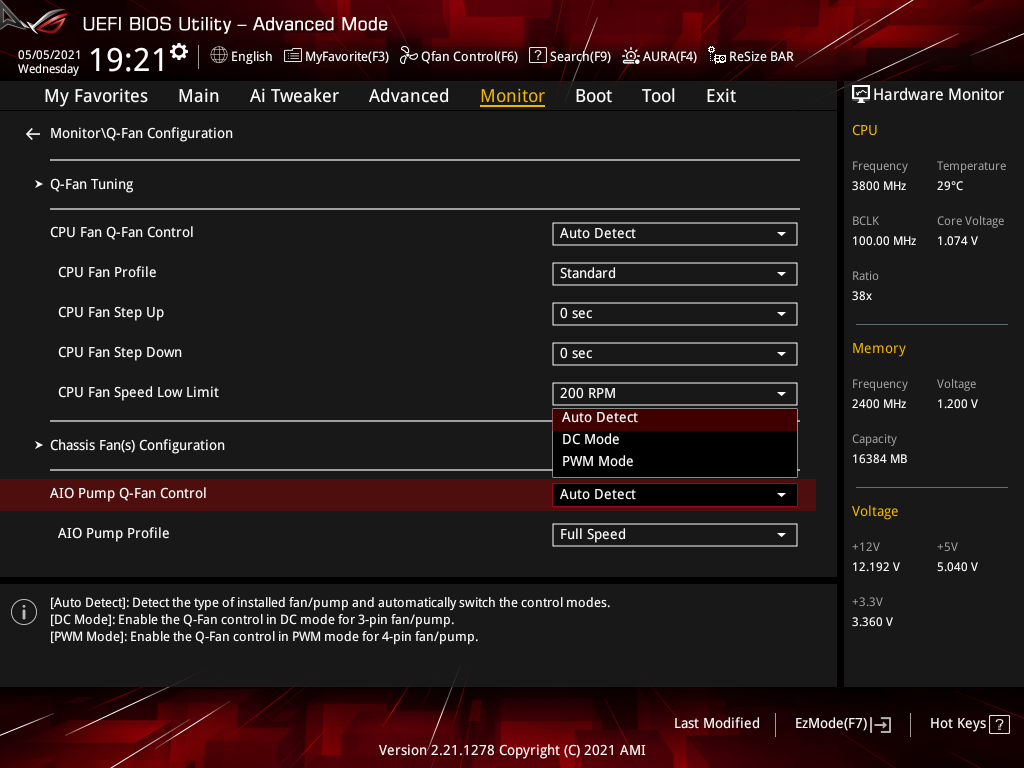Open MyFavorite(F3) list icon
This screenshot has height=768, width=1024.
coord(293,56)
